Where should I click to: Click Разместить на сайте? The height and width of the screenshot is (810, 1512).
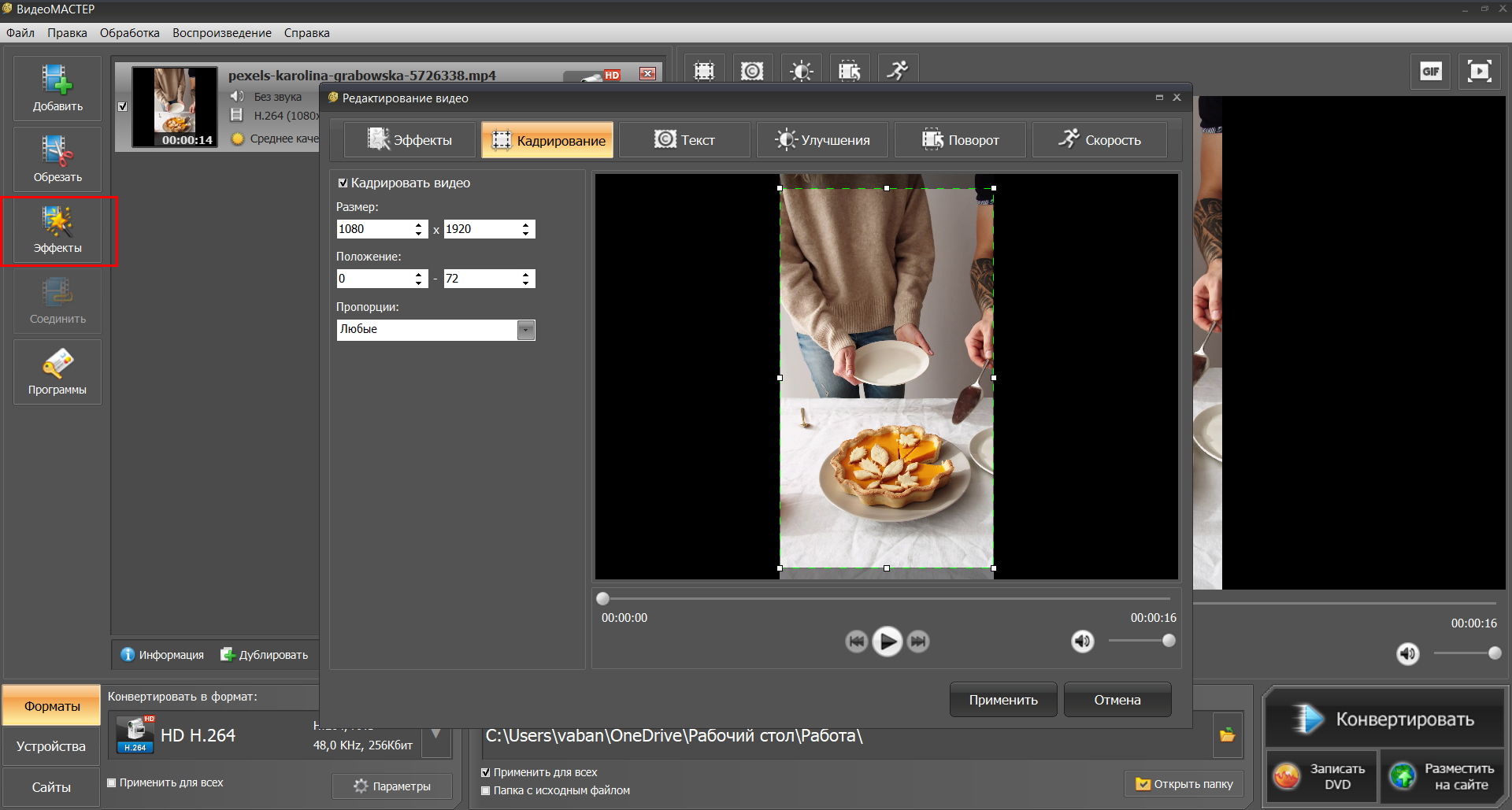click(x=1442, y=776)
